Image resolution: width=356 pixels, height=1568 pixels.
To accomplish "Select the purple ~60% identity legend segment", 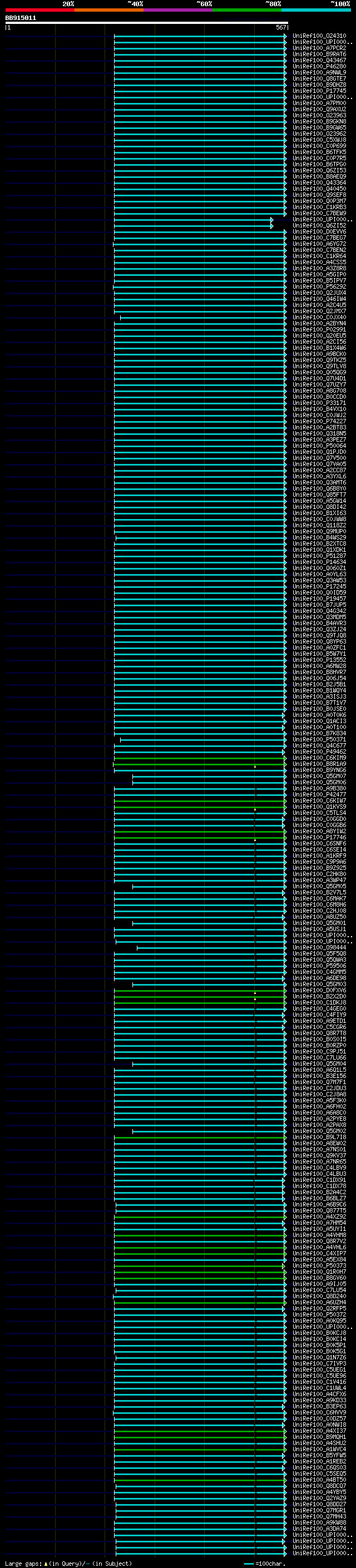I will (179, 11).
